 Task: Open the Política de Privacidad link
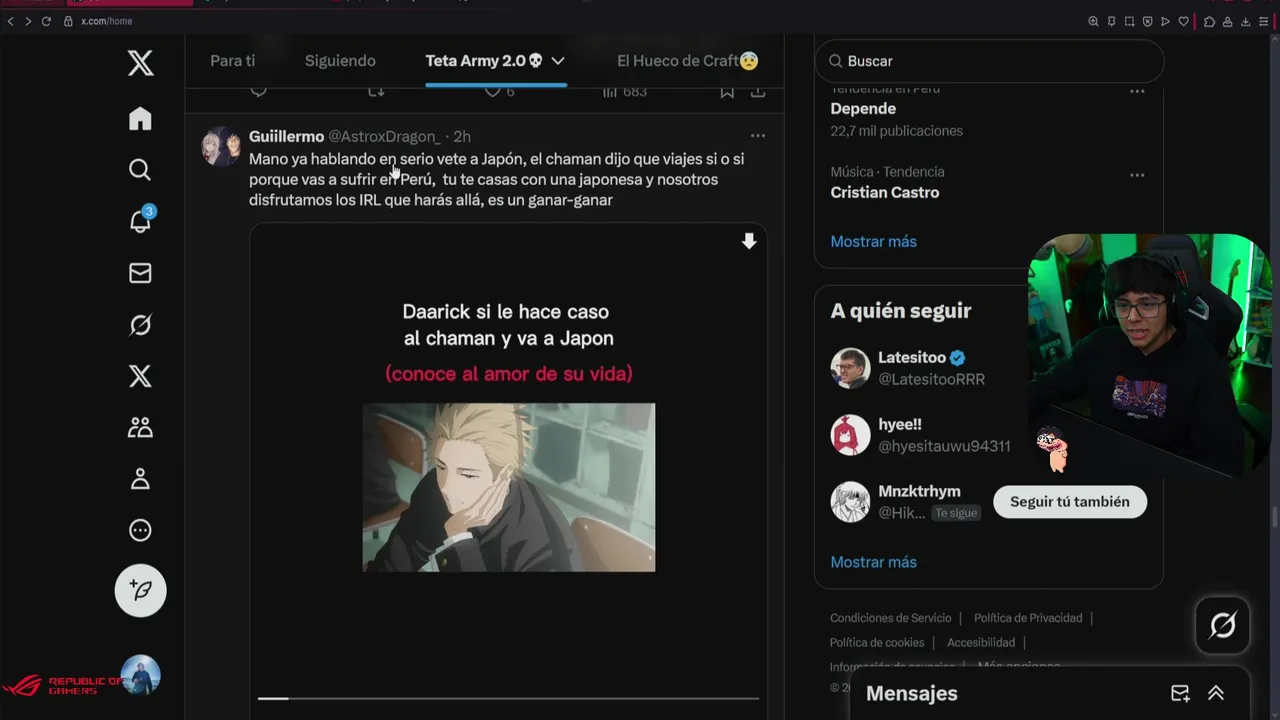pyautogui.click(x=1028, y=618)
